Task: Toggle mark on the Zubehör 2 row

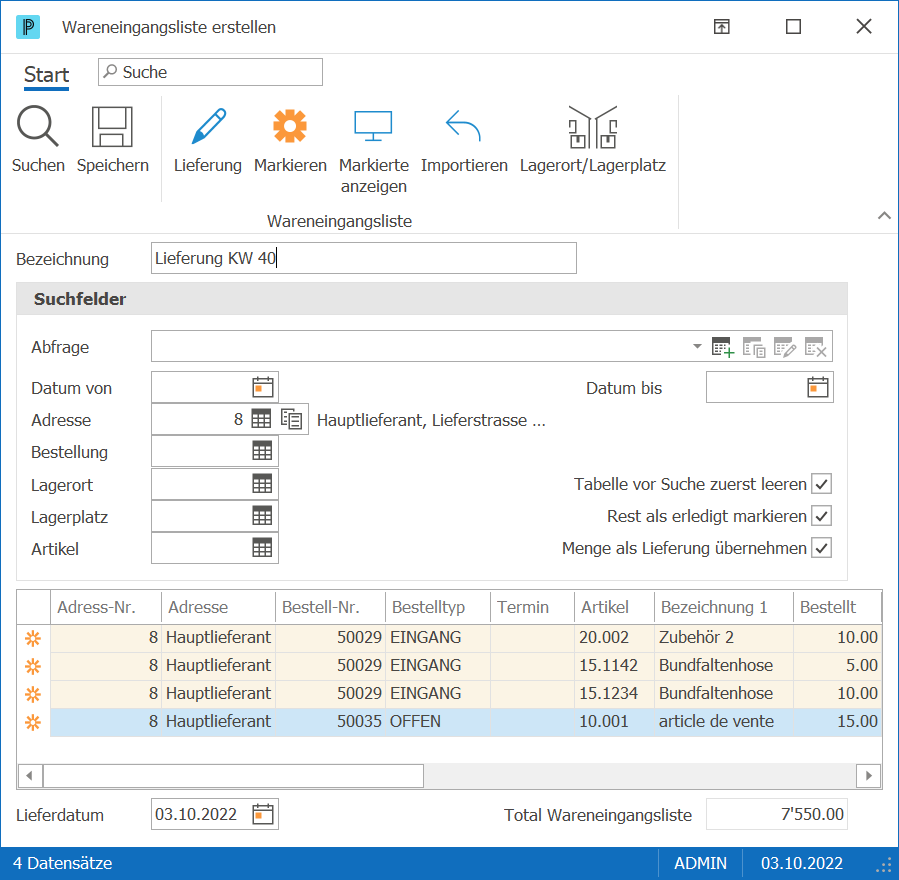Action: 33,638
